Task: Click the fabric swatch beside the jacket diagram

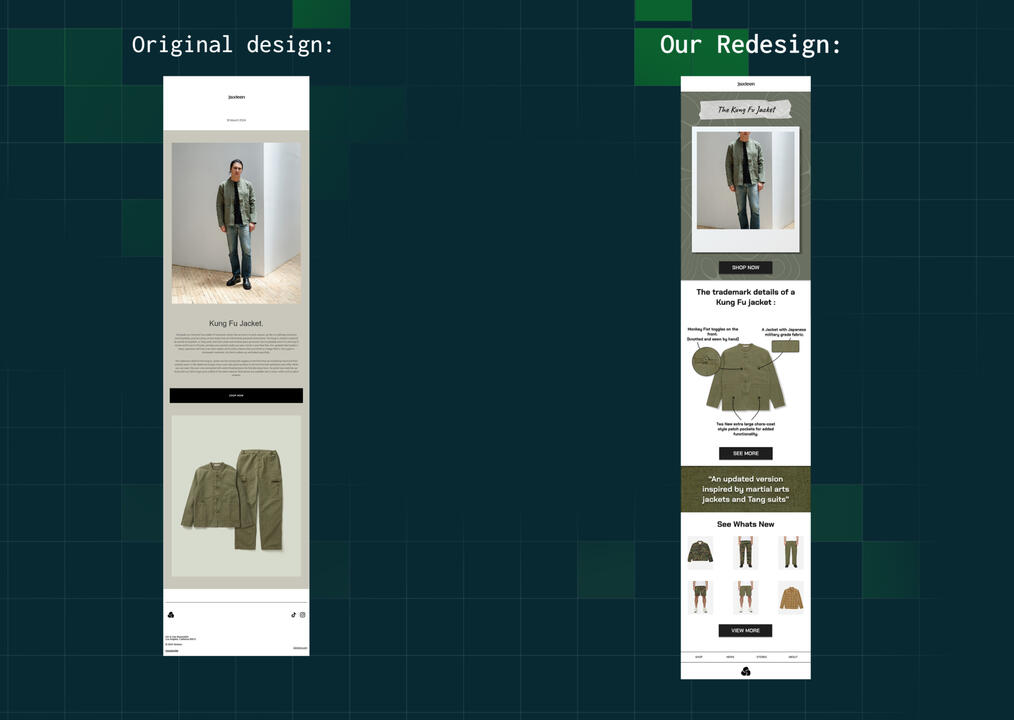Action: click(785, 346)
